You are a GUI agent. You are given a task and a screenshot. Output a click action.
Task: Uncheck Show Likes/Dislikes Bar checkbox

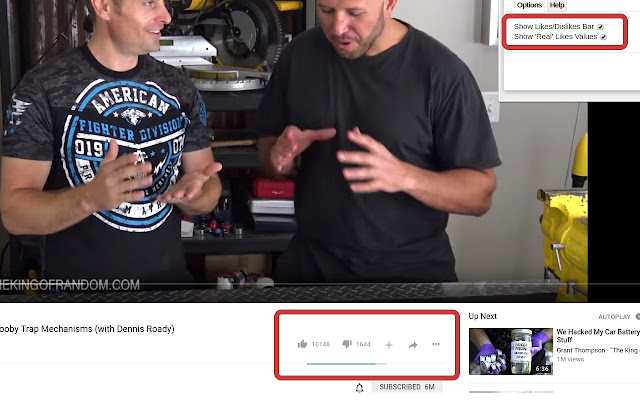(600, 27)
